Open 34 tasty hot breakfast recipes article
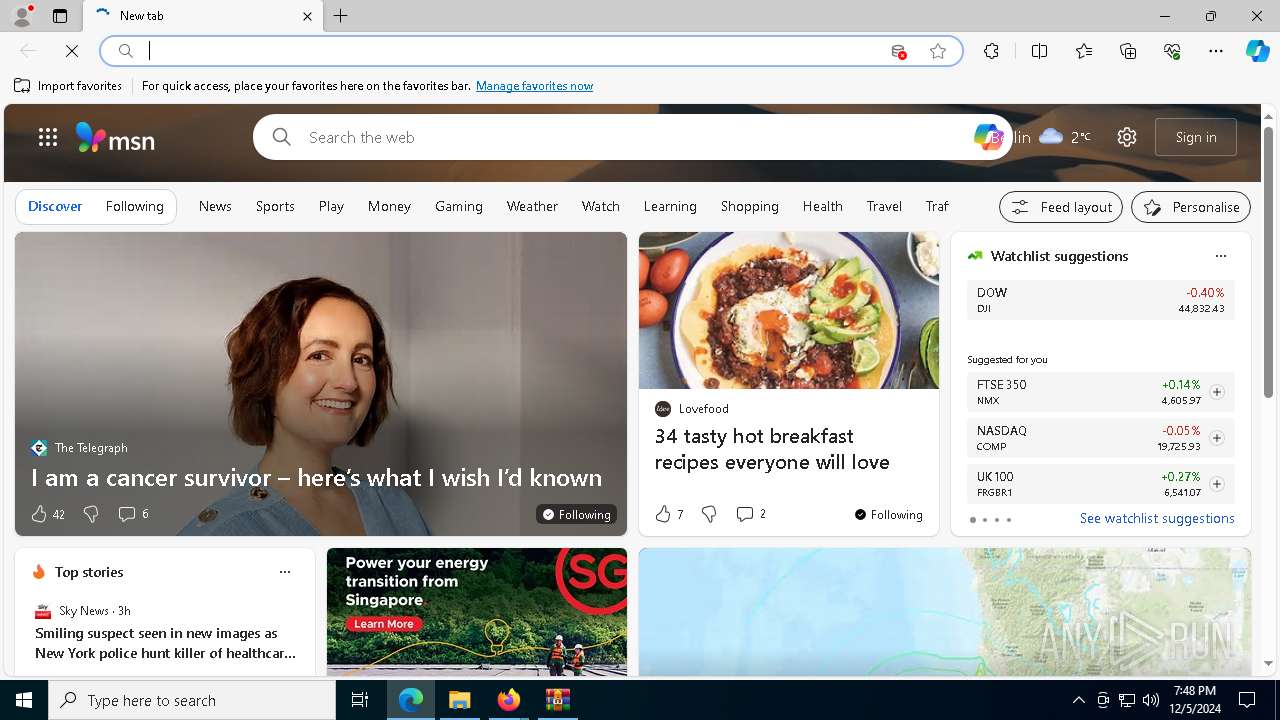The width and height of the screenshot is (1280, 720). pos(772,449)
